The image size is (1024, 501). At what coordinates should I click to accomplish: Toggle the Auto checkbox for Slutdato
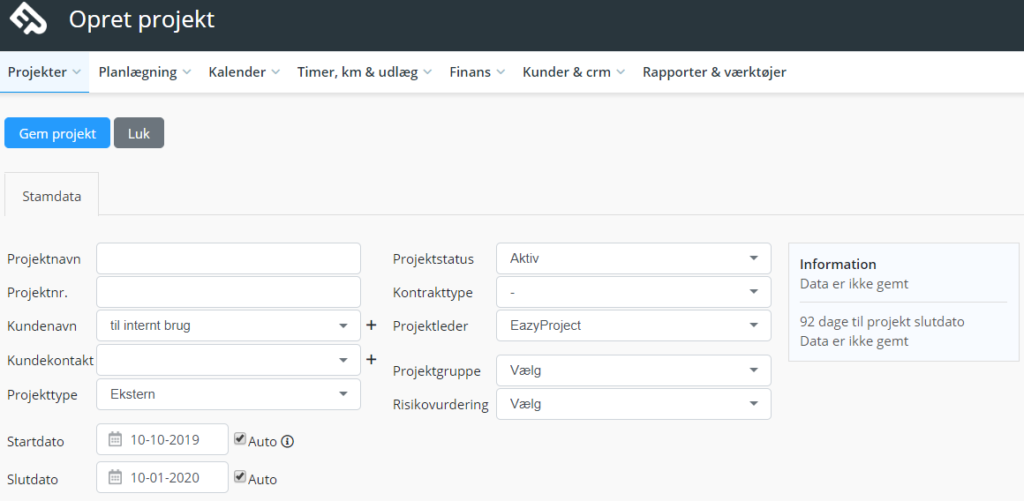240,477
